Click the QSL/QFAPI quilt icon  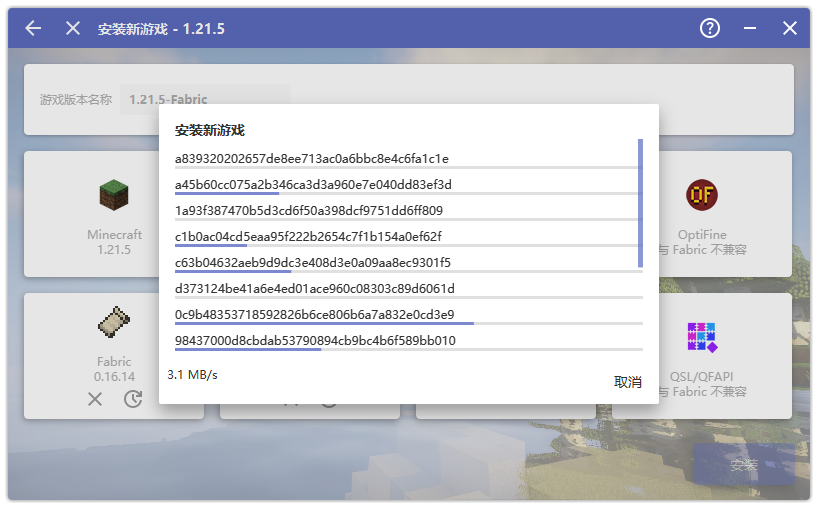[701, 337]
